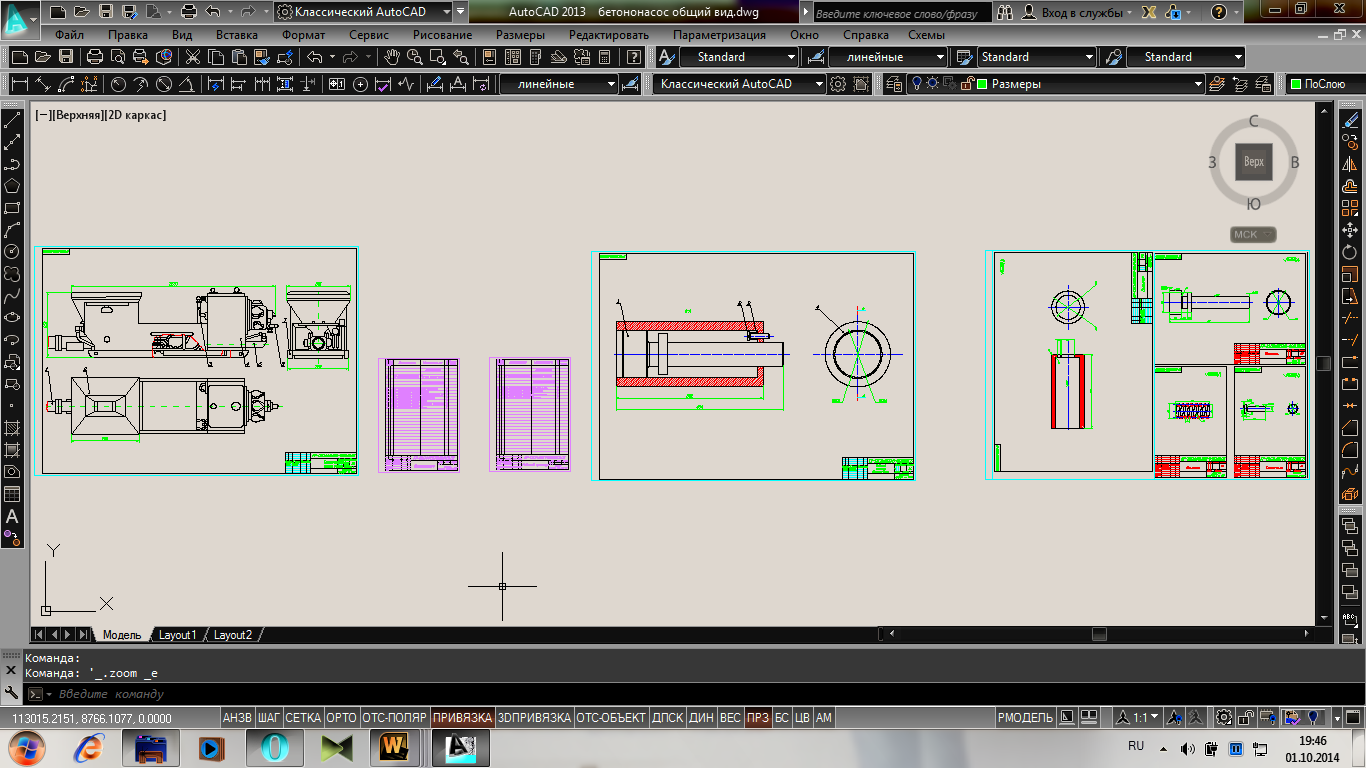Open the dimension style линейные dropdown in Styles toolbar
Image resolution: width=1366 pixels, height=768 pixels.
point(887,57)
